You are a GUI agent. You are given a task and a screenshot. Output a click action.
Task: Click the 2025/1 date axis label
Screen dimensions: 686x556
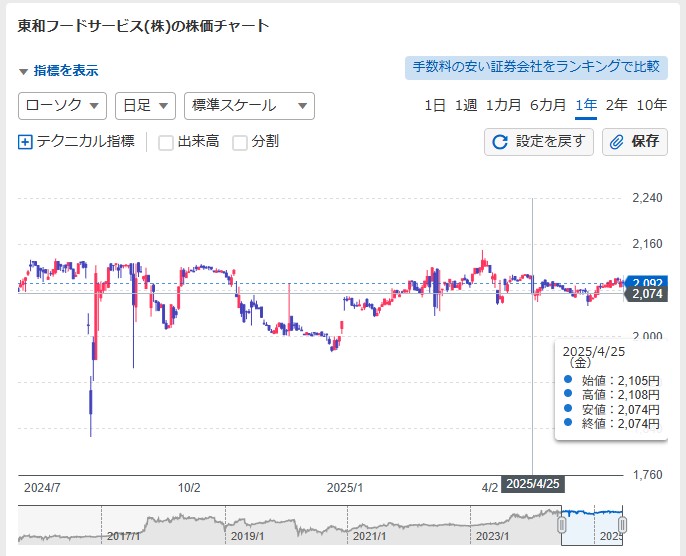(345, 488)
